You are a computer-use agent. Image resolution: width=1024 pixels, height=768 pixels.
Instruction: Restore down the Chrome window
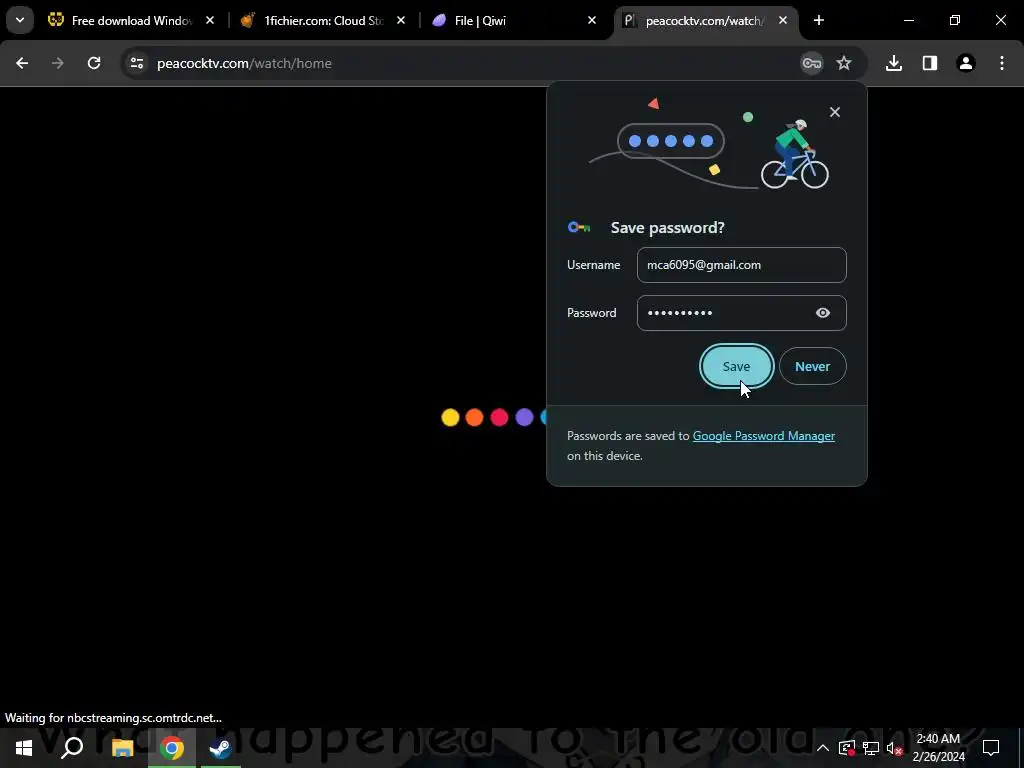955,21
